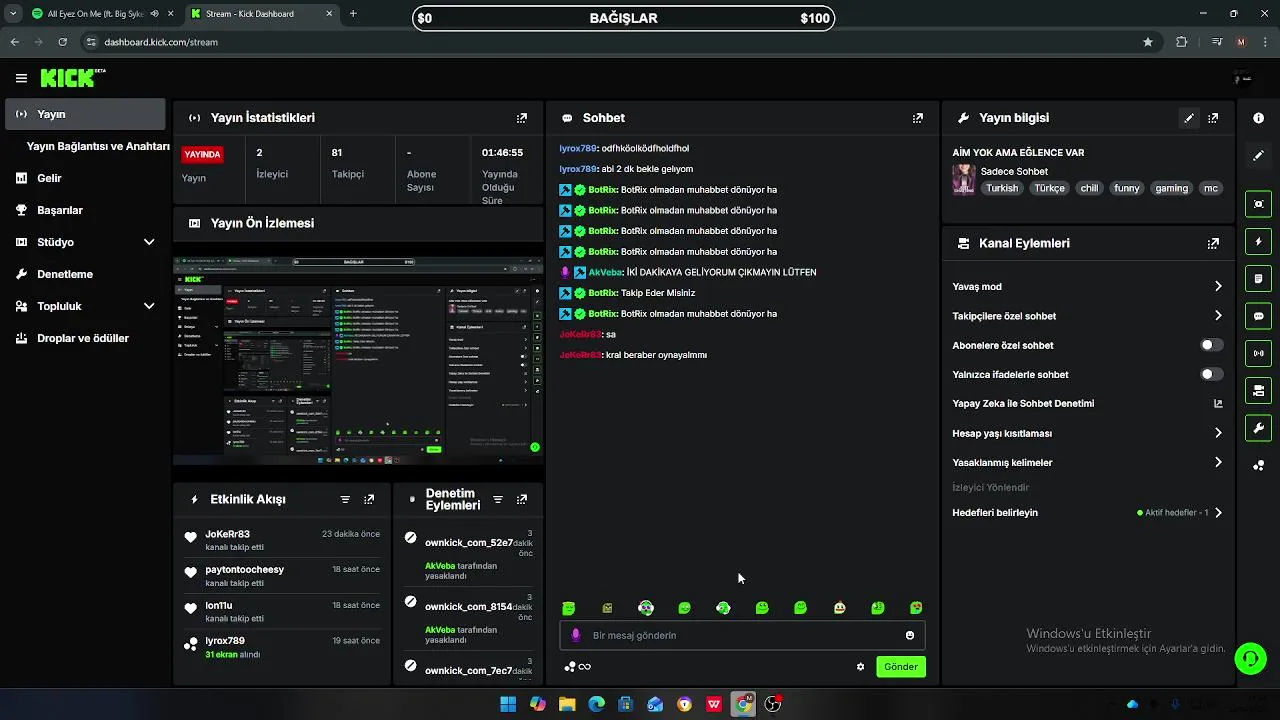The width and height of the screenshot is (1280, 720).
Task: Edit stream info with the panel's pencil icon
Action: point(1189,118)
